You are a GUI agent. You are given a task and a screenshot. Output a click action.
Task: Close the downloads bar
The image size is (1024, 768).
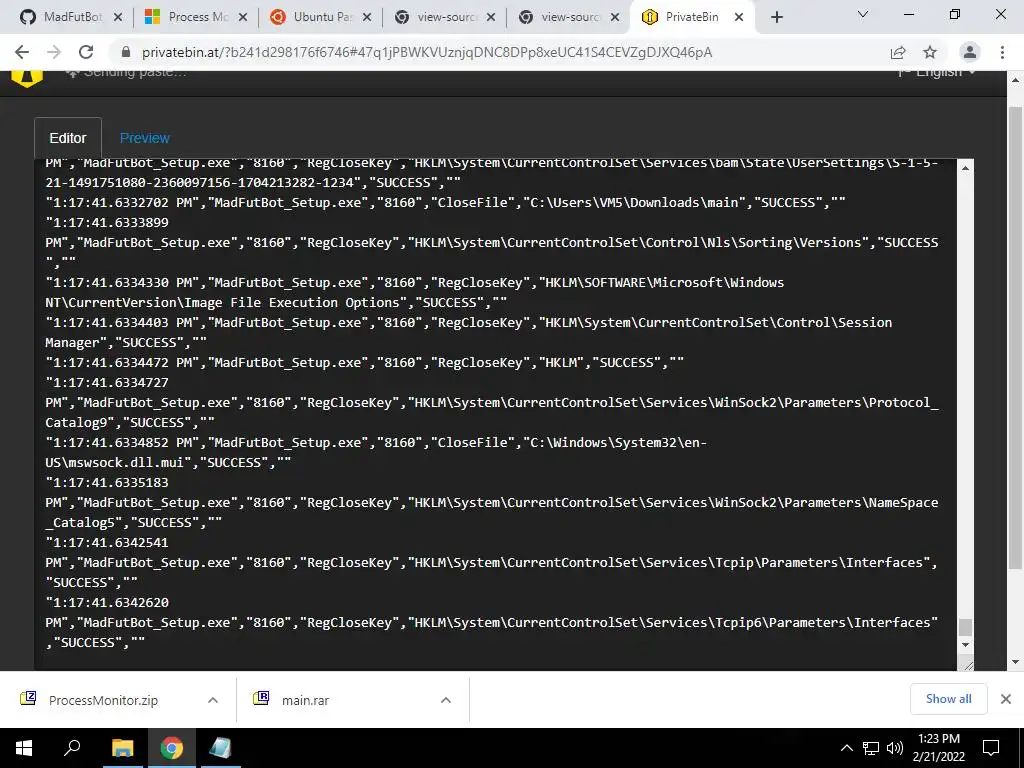(1006, 699)
